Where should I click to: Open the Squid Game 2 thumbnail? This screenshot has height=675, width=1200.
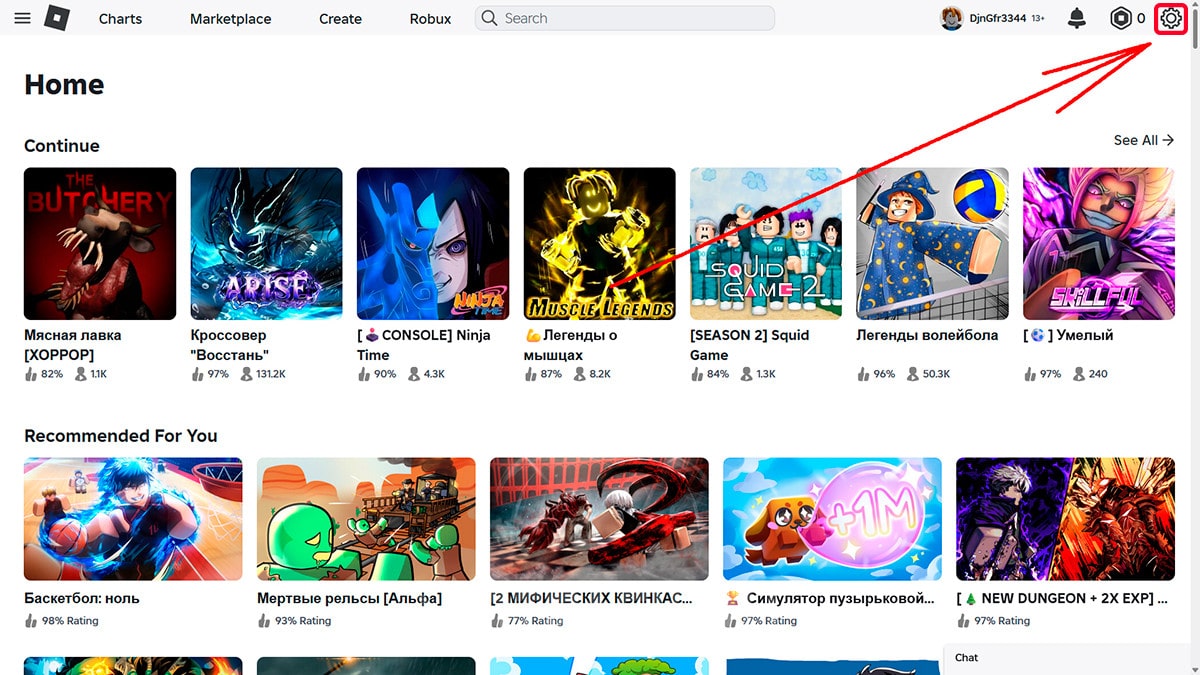pos(766,243)
